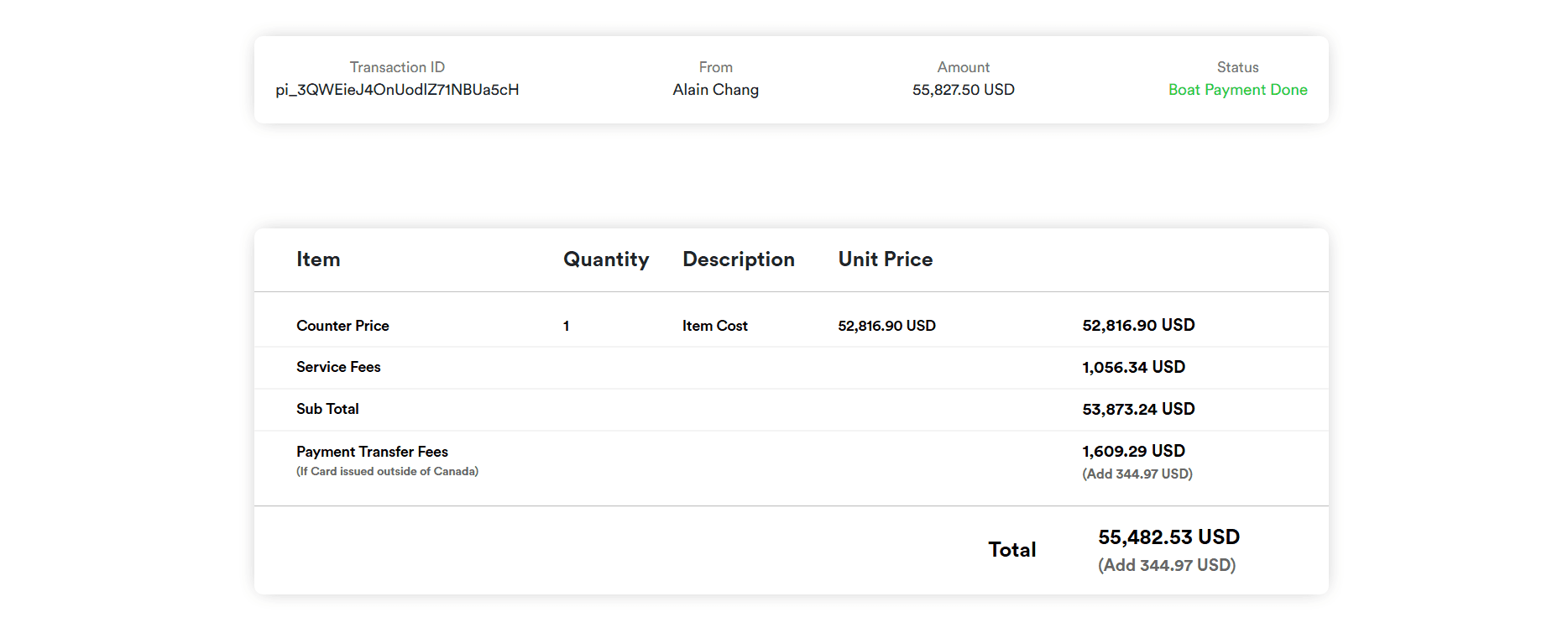Click the 1,609.29 USD transfer fee amount
Image resolution: width=1568 pixels, height=623 pixels.
pos(1133,451)
